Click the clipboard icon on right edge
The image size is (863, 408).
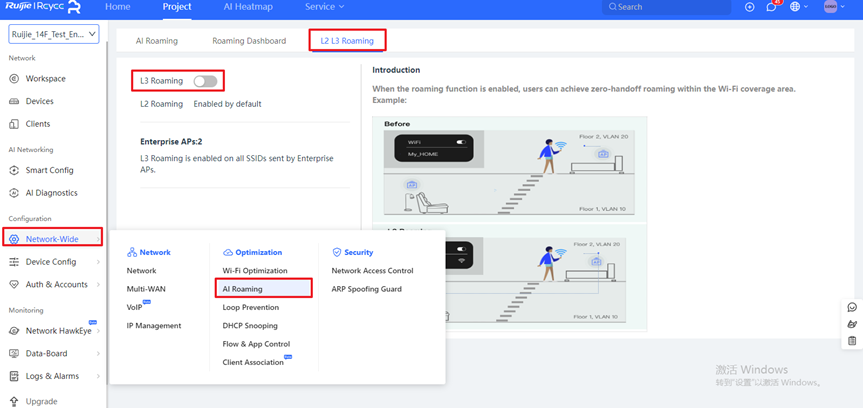[x=852, y=341]
